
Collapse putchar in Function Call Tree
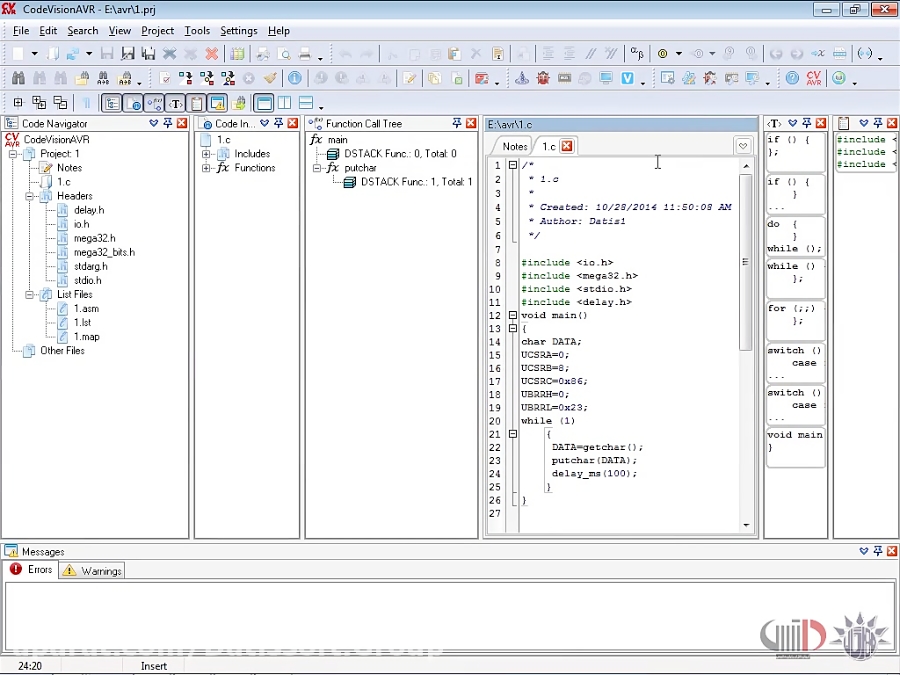coord(317,168)
